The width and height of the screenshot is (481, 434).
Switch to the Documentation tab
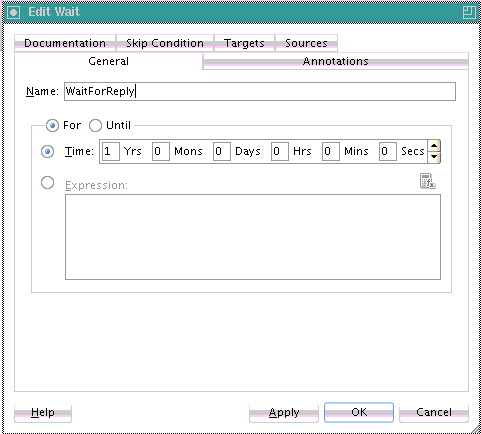(65, 43)
